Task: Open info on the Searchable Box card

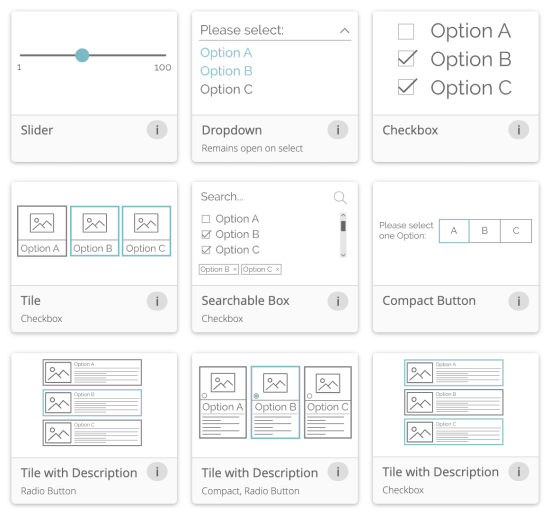Action: click(x=337, y=301)
